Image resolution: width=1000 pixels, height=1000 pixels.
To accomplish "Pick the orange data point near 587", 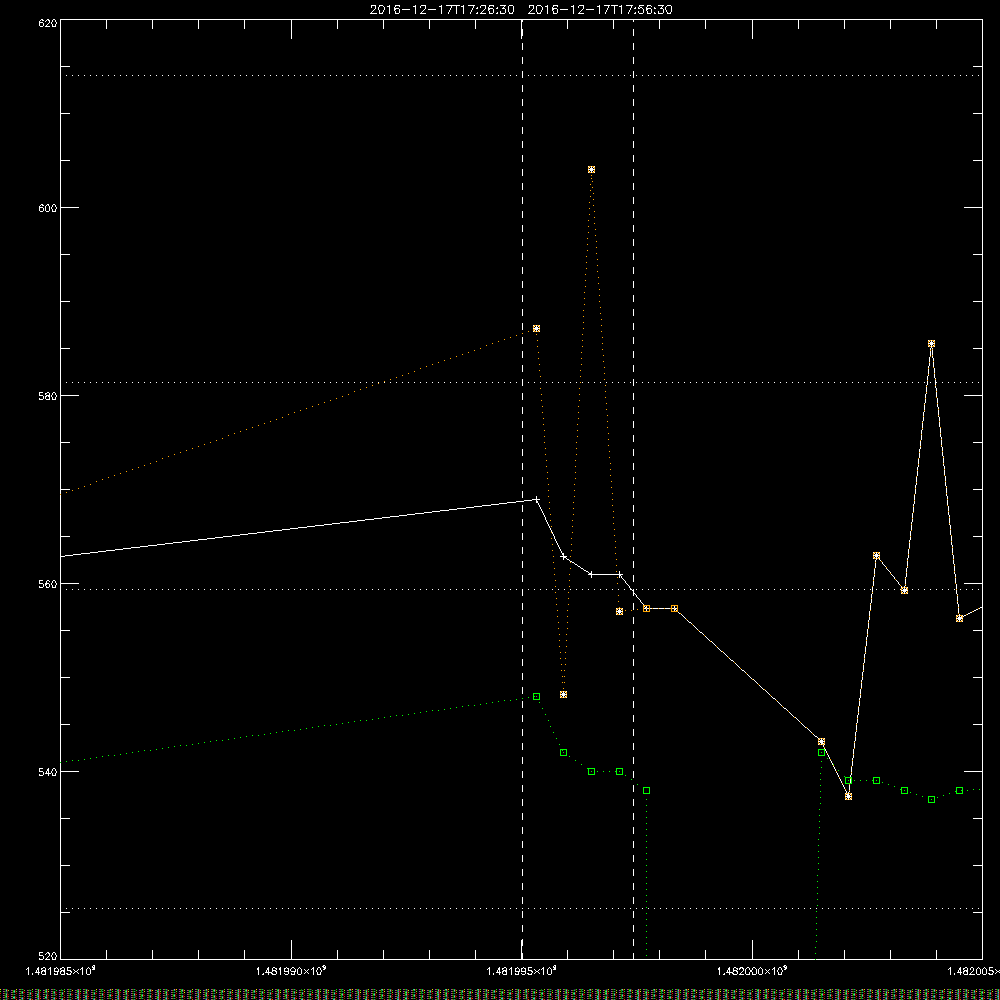I will pos(536,328).
